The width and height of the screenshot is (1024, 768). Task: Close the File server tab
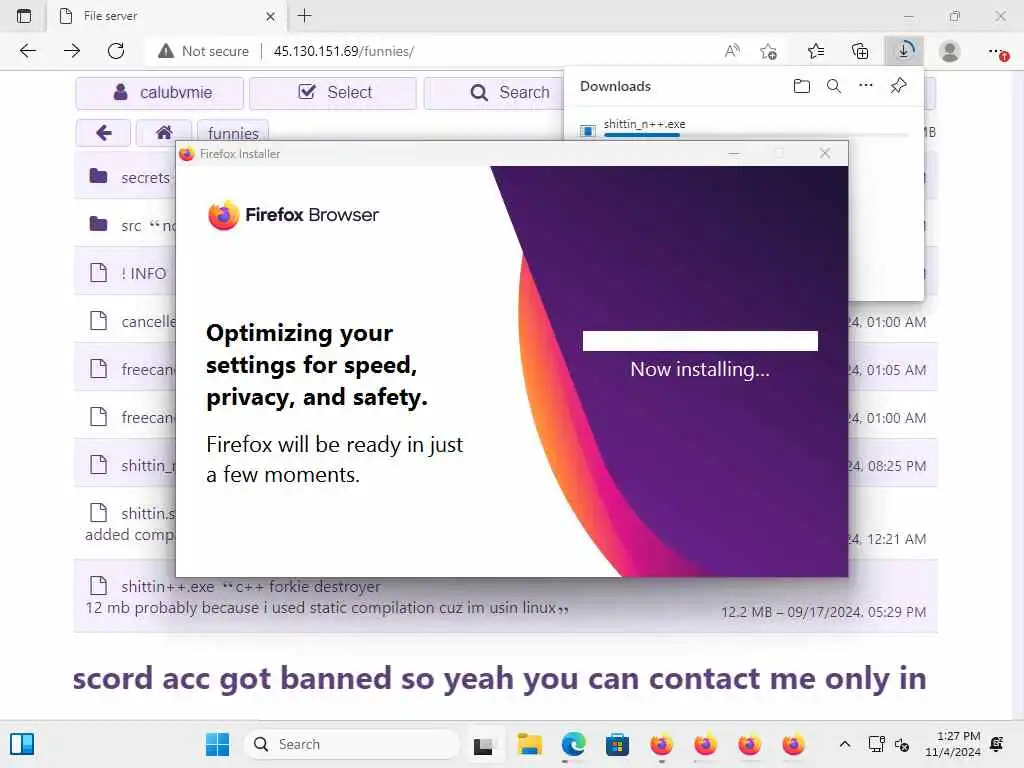click(270, 16)
